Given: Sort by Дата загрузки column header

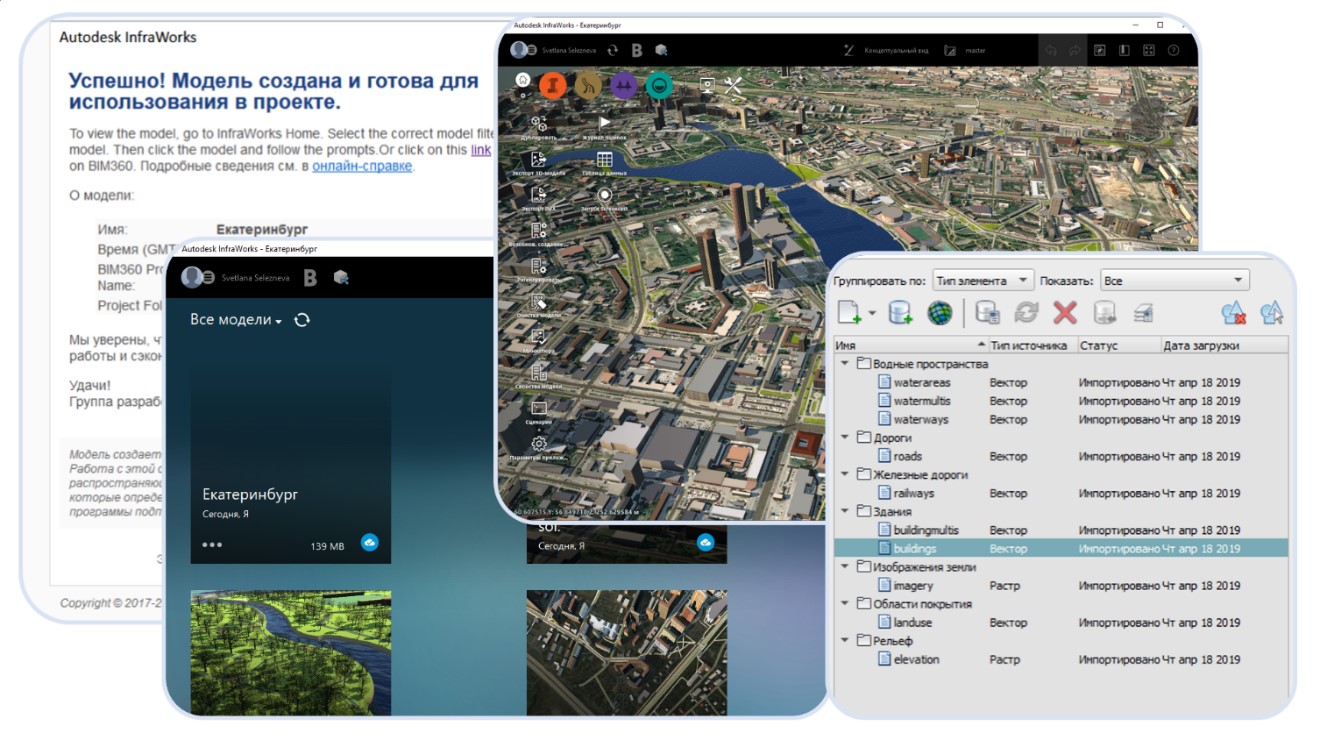Looking at the screenshot, I should pos(1224,346).
